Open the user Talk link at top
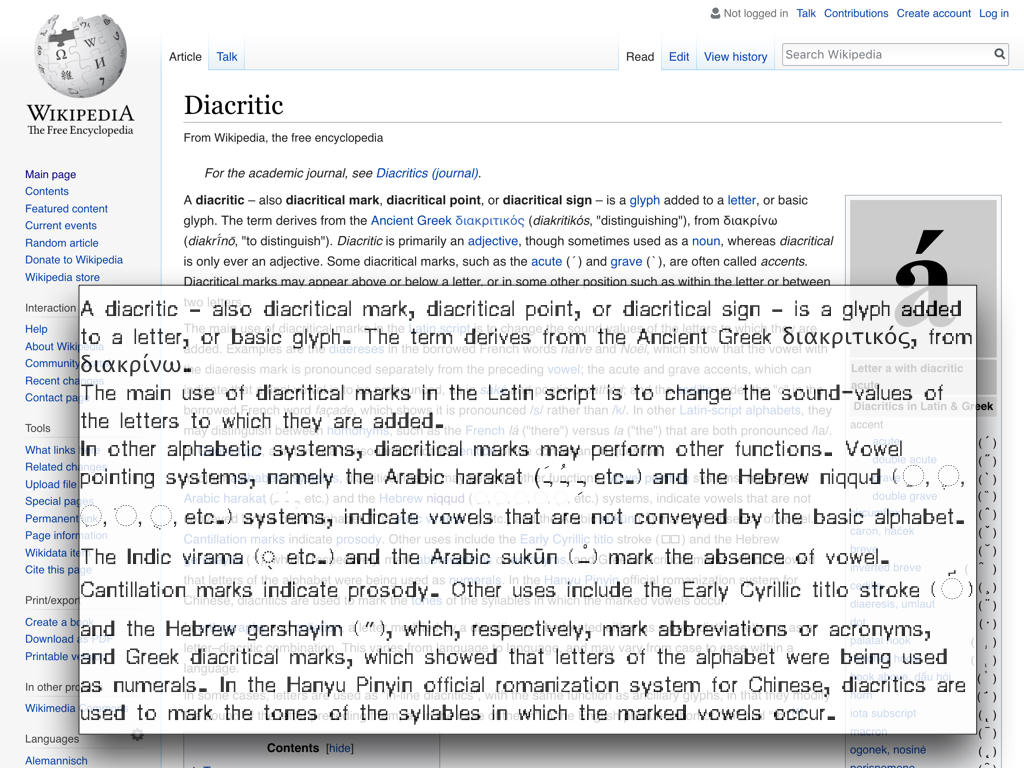The height and width of the screenshot is (768, 1024). 806,13
